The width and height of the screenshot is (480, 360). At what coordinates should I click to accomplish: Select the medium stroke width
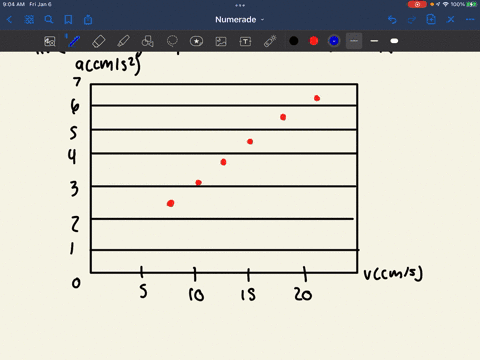tap(374, 41)
